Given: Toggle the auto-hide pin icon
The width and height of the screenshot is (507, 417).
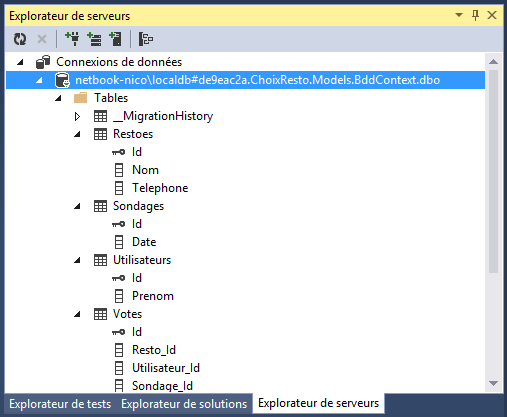Looking at the screenshot, I should [476, 15].
